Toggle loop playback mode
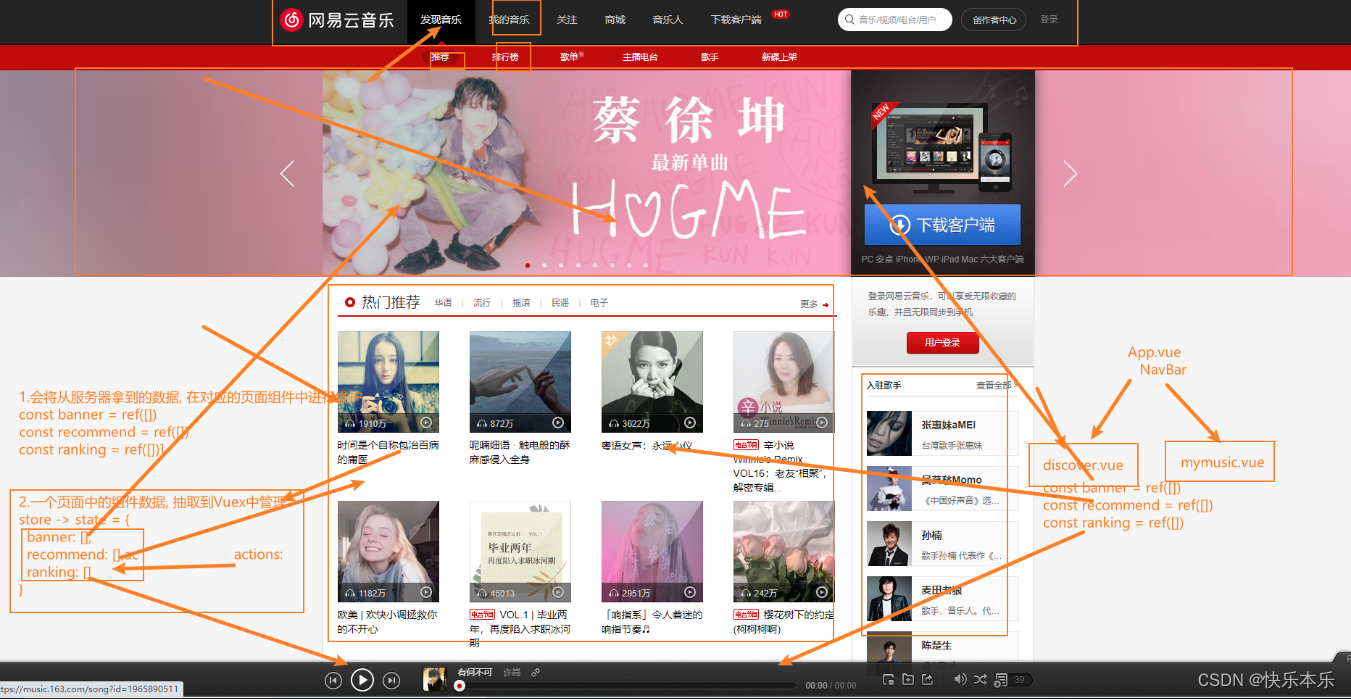 pyautogui.click(x=981, y=679)
